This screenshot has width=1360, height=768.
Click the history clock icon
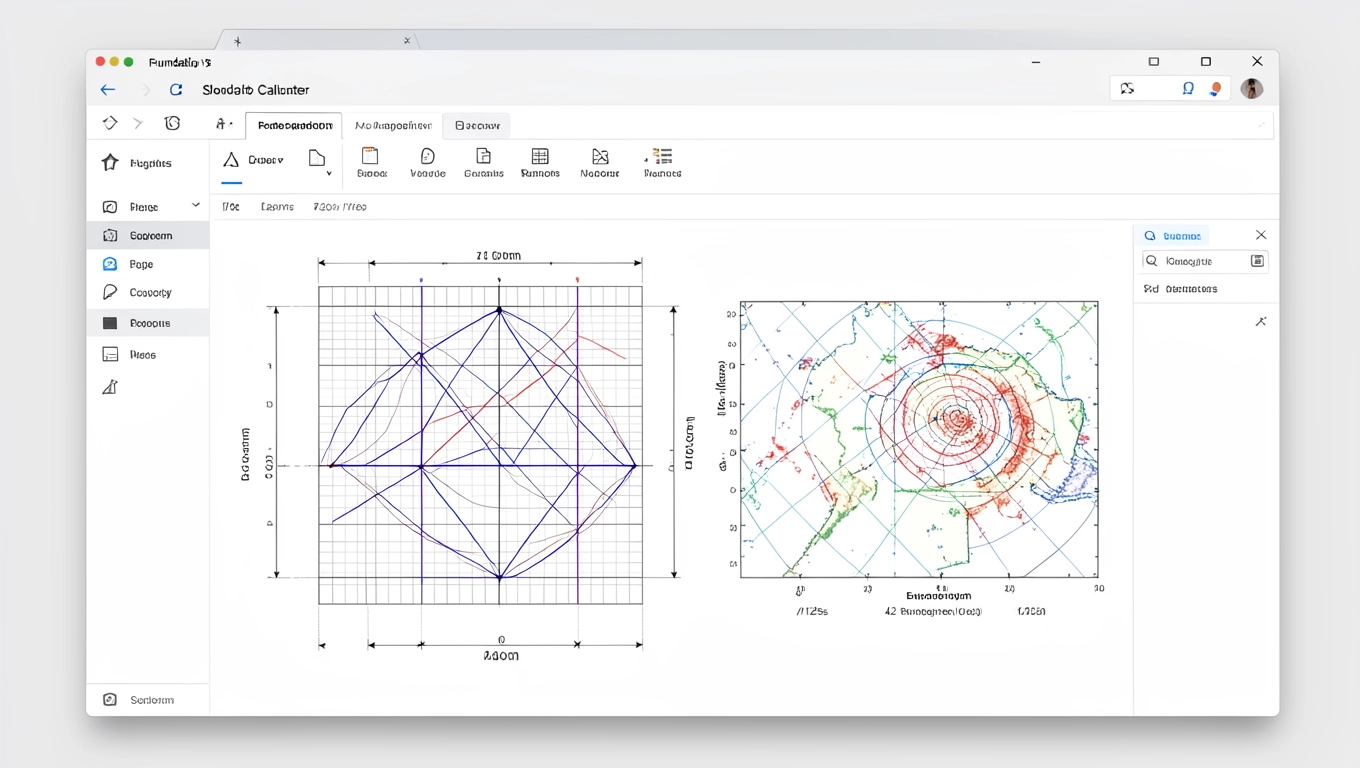coord(172,123)
